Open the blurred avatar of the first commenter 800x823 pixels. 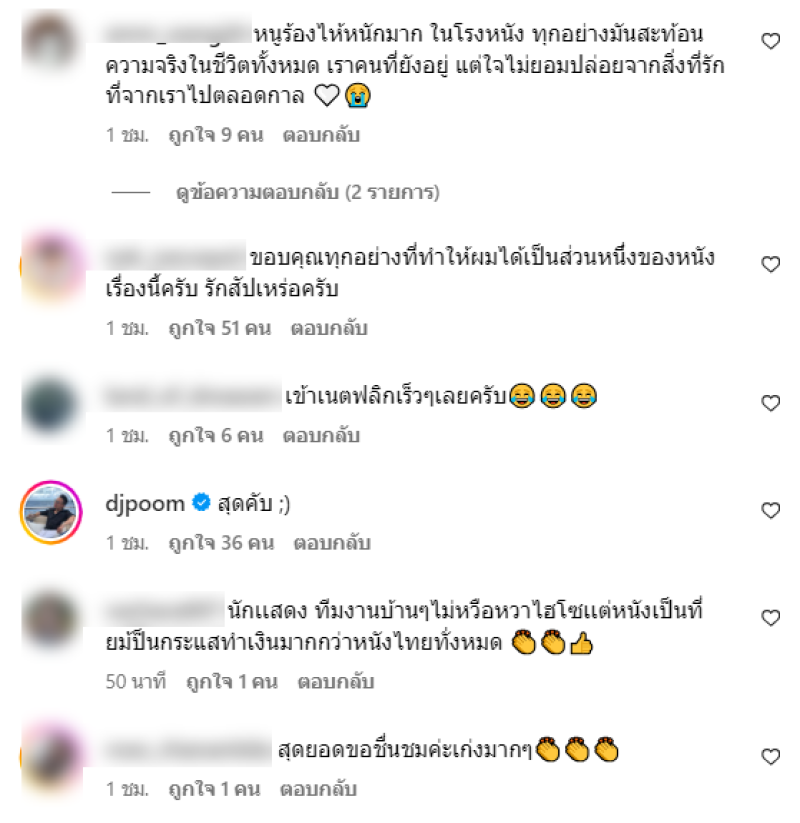click(51, 42)
